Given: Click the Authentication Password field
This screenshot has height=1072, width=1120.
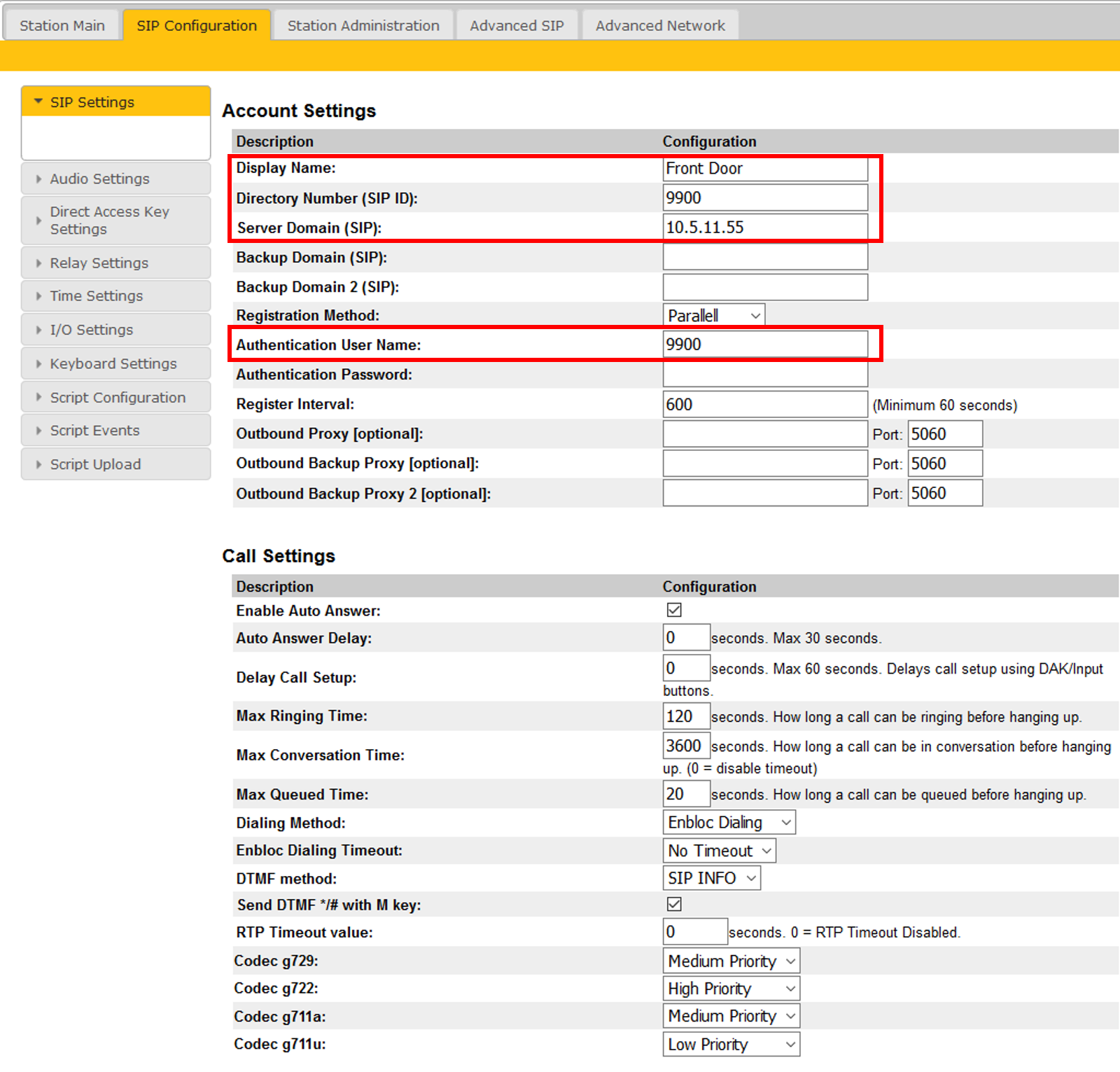Looking at the screenshot, I should 765,375.
